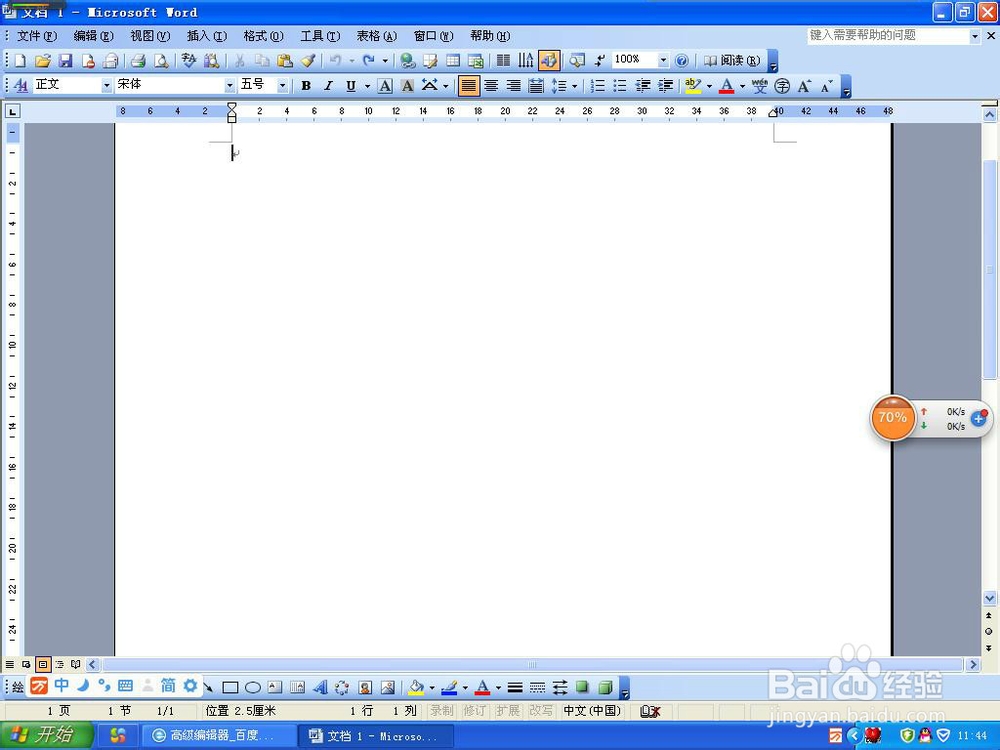
Task: Open phonetic guide (wén) tool
Action: 760,85
